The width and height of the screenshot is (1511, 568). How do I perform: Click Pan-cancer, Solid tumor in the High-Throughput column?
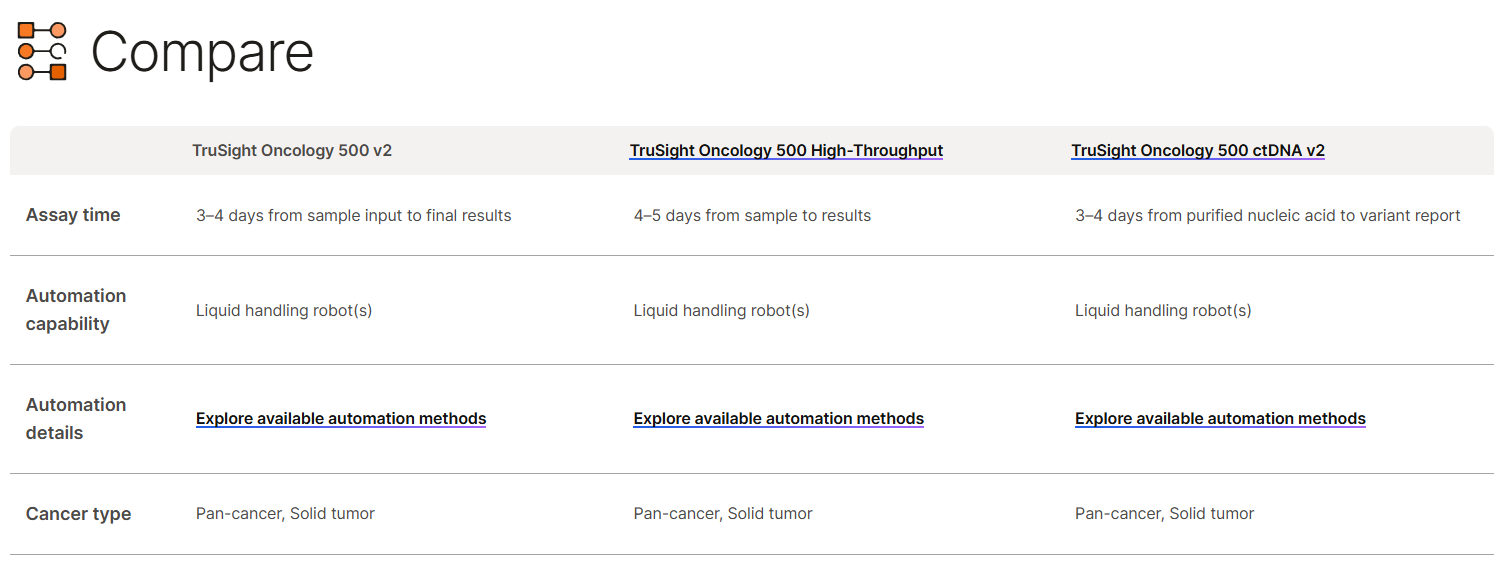click(723, 514)
